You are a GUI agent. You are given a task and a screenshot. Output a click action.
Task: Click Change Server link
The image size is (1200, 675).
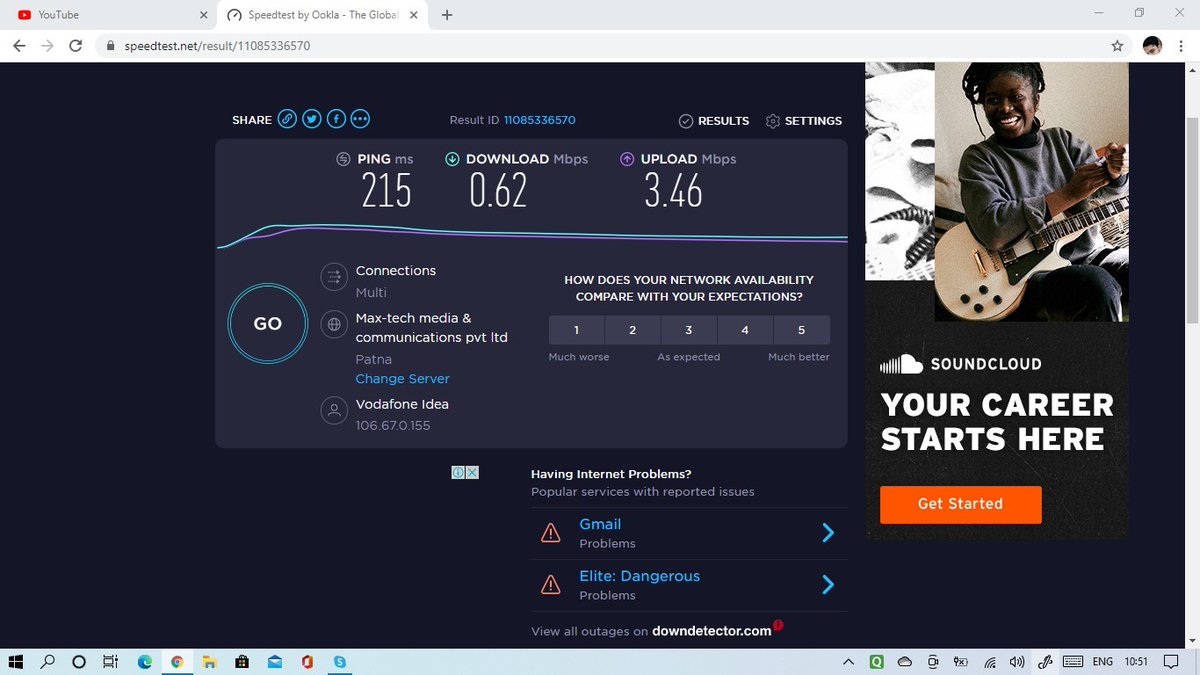402,379
